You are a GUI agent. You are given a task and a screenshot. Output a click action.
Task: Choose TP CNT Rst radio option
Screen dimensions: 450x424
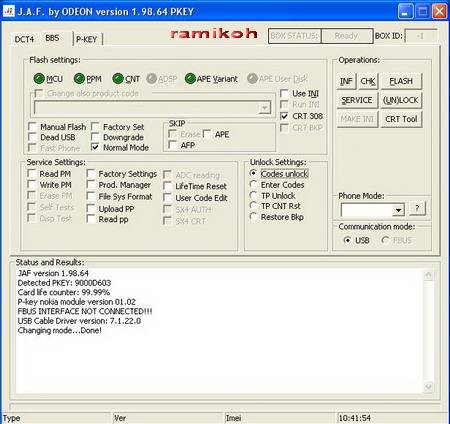253,206
